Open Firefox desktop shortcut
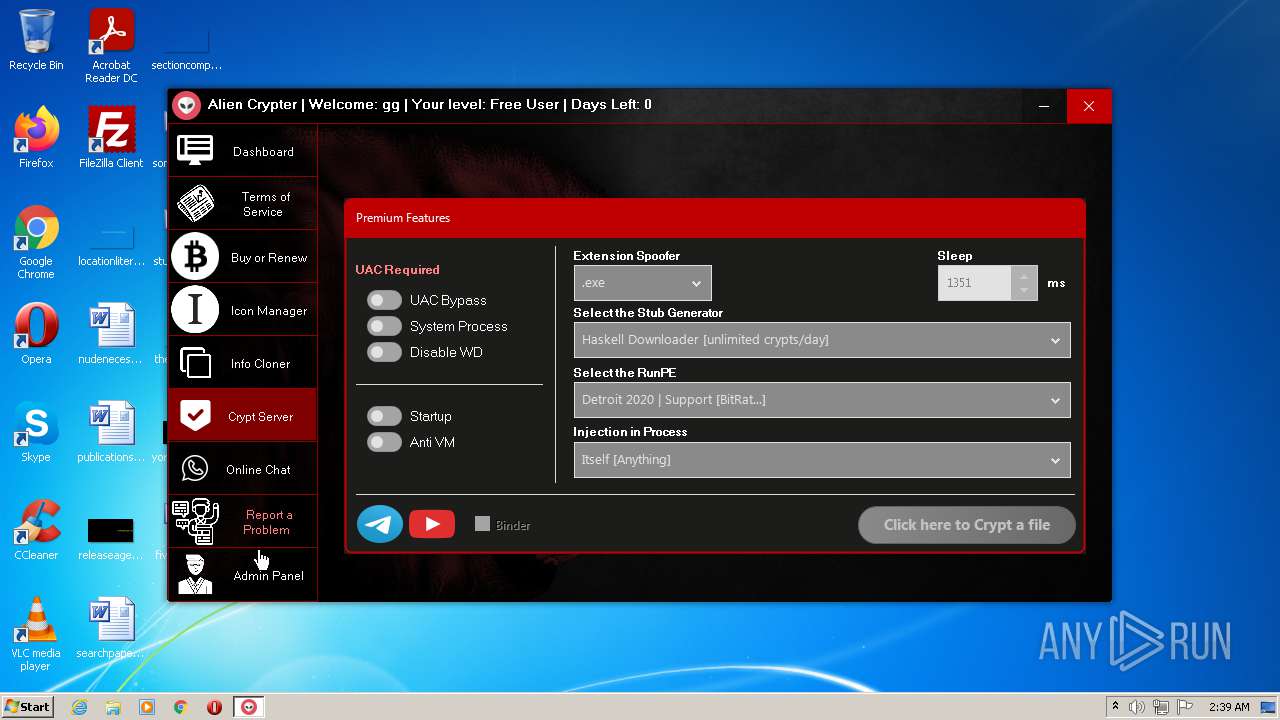Viewport: 1280px width, 720px height. pyautogui.click(x=36, y=138)
